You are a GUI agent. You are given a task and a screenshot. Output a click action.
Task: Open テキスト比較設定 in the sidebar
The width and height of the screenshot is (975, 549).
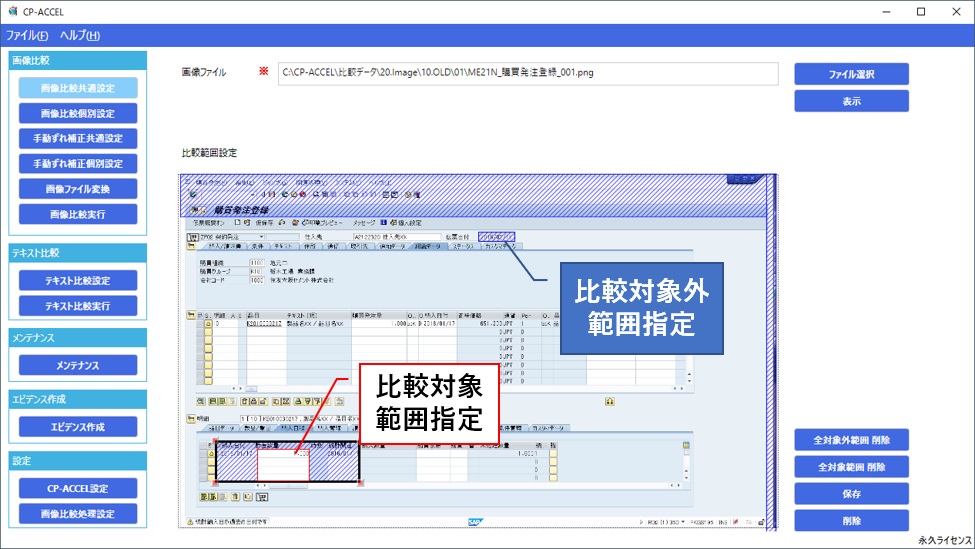tap(78, 280)
